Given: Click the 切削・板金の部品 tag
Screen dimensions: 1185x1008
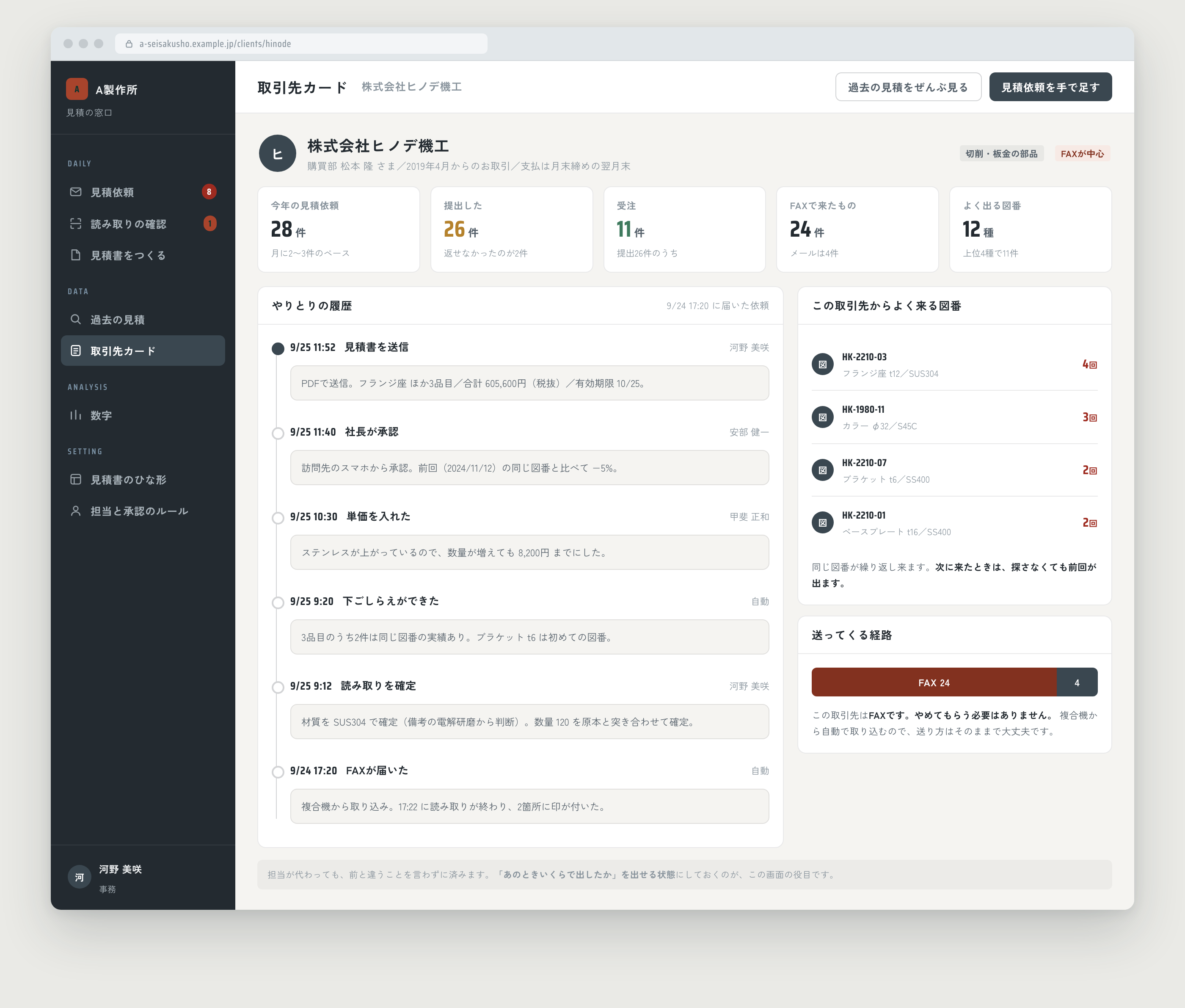Looking at the screenshot, I should 1001,154.
